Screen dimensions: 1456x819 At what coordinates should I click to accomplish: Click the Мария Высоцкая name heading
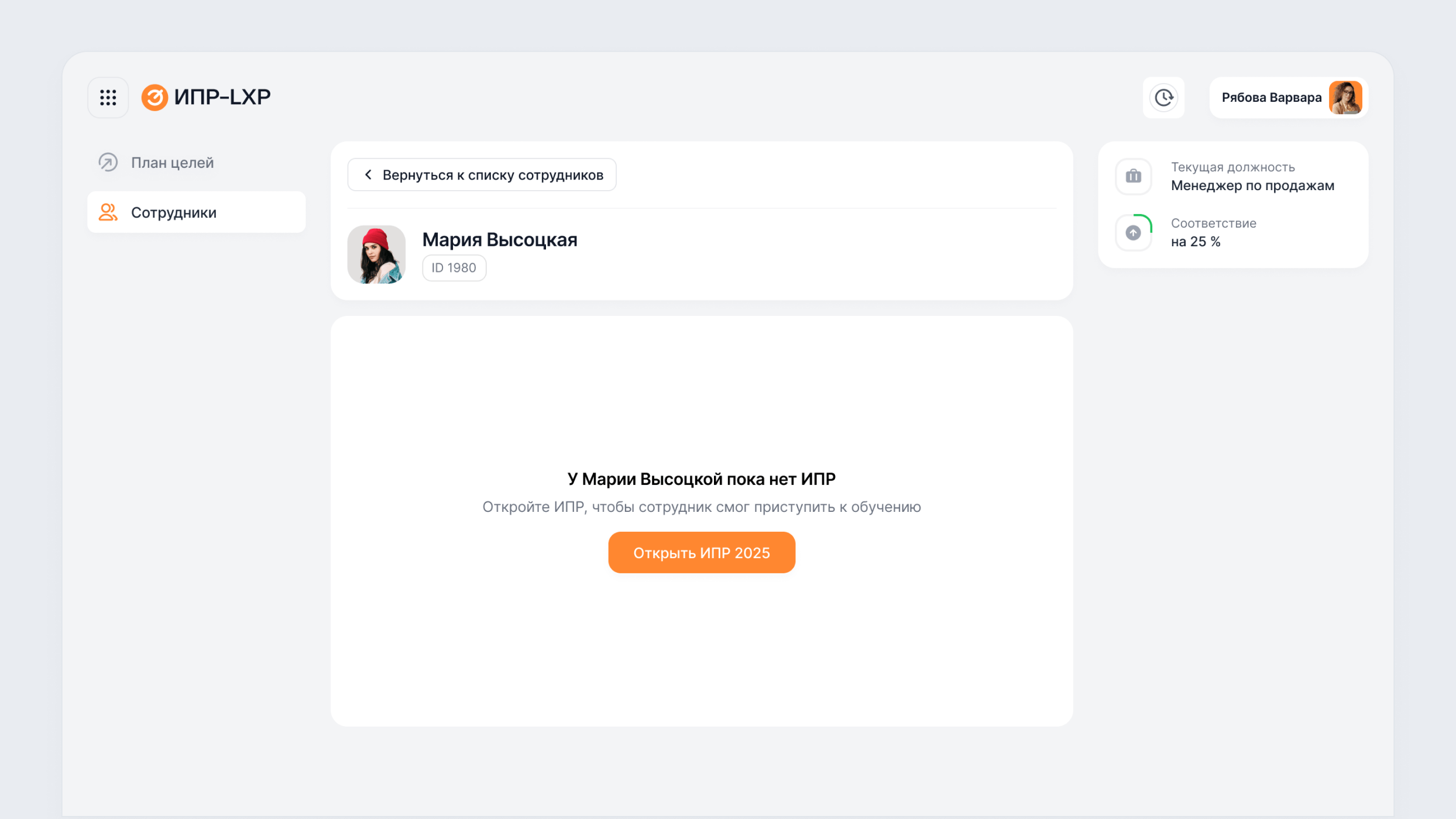coord(500,239)
